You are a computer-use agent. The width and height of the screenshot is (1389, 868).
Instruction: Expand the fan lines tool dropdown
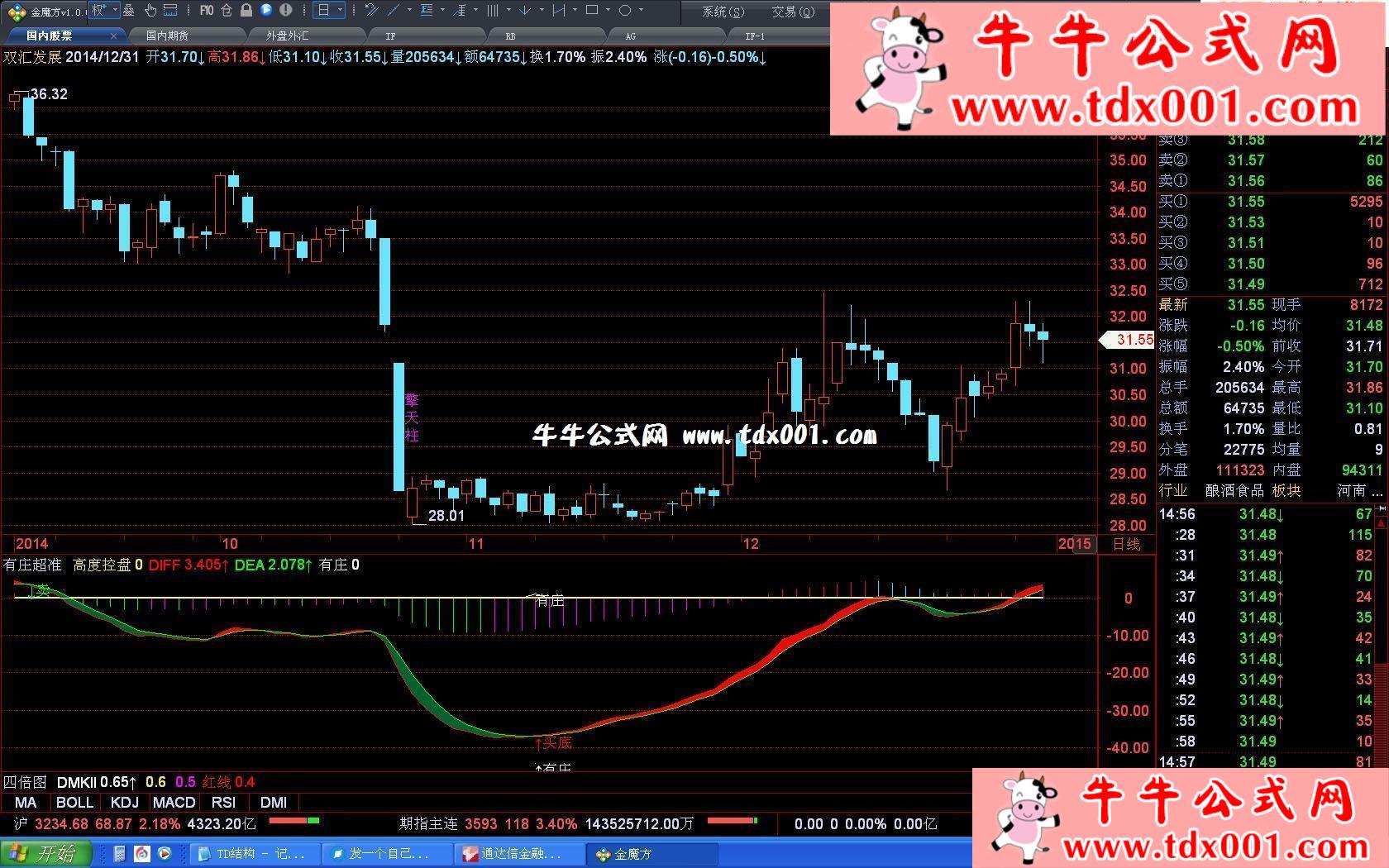[475, 10]
